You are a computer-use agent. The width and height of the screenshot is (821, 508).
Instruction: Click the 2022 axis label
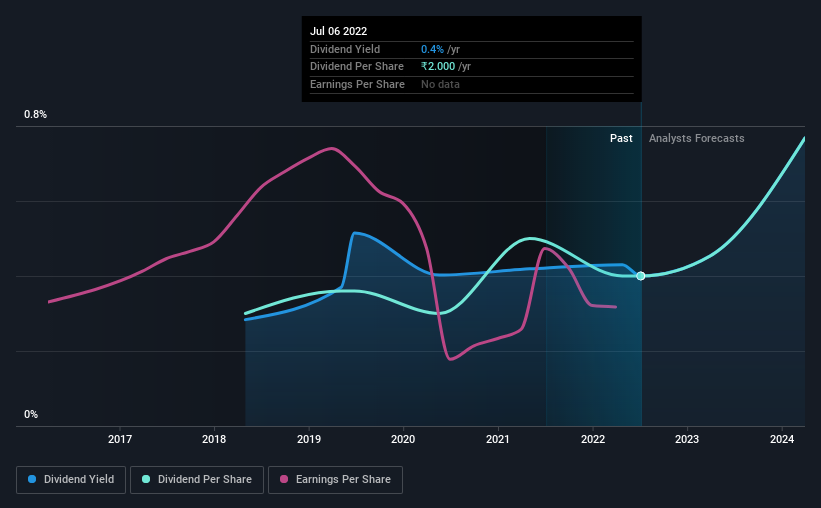[x=593, y=439]
